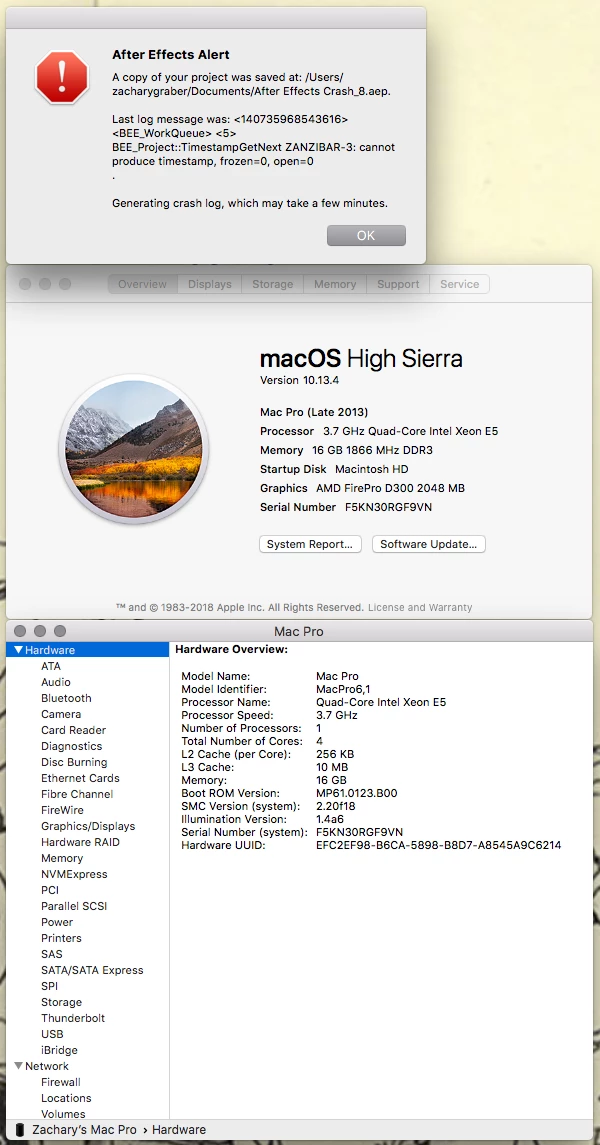Select Ethernet Cards in the sidebar

pyautogui.click(x=80, y=778)
